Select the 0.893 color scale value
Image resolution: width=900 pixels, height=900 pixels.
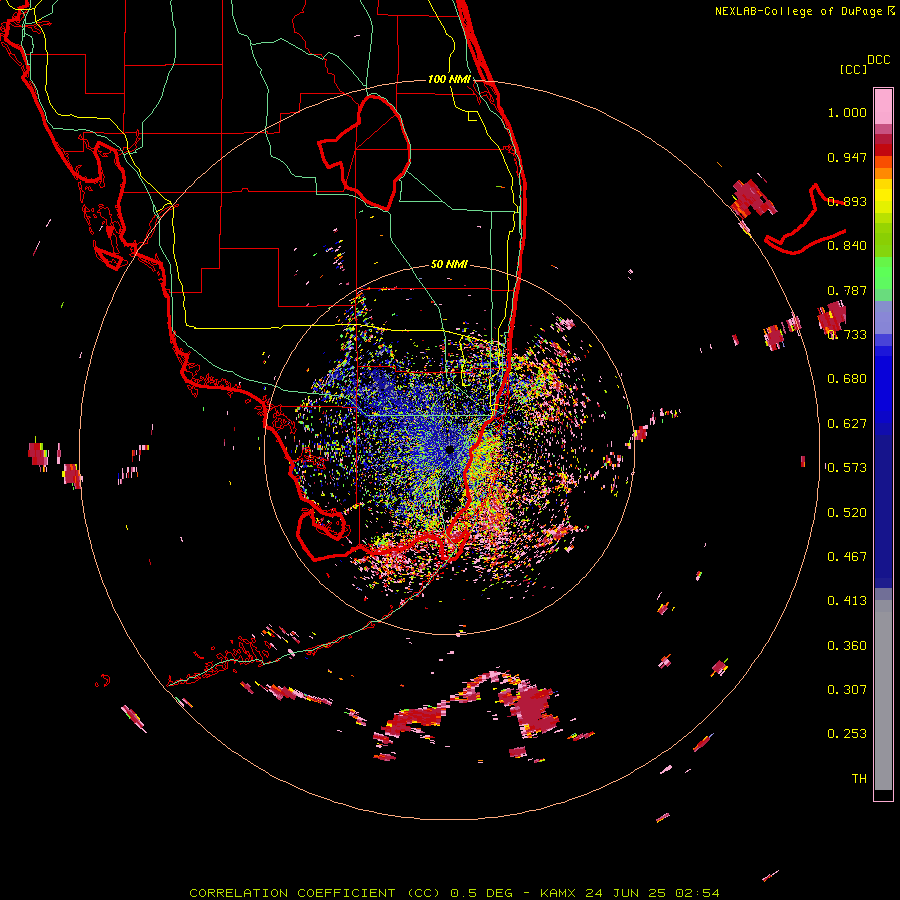[847, 201]
